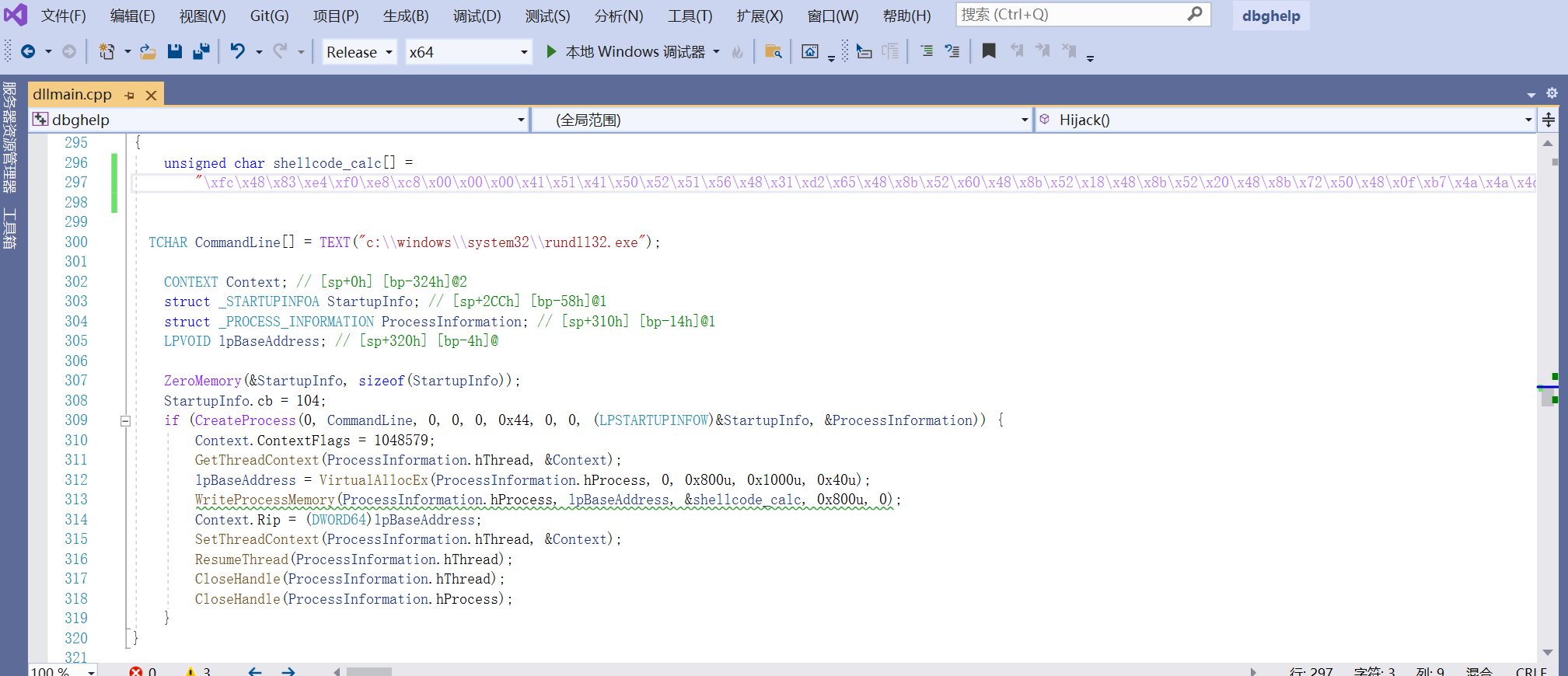Pin the dllmain.cpp tab
The height and width of the screenshot is (676, 1568).
[130, 95]
